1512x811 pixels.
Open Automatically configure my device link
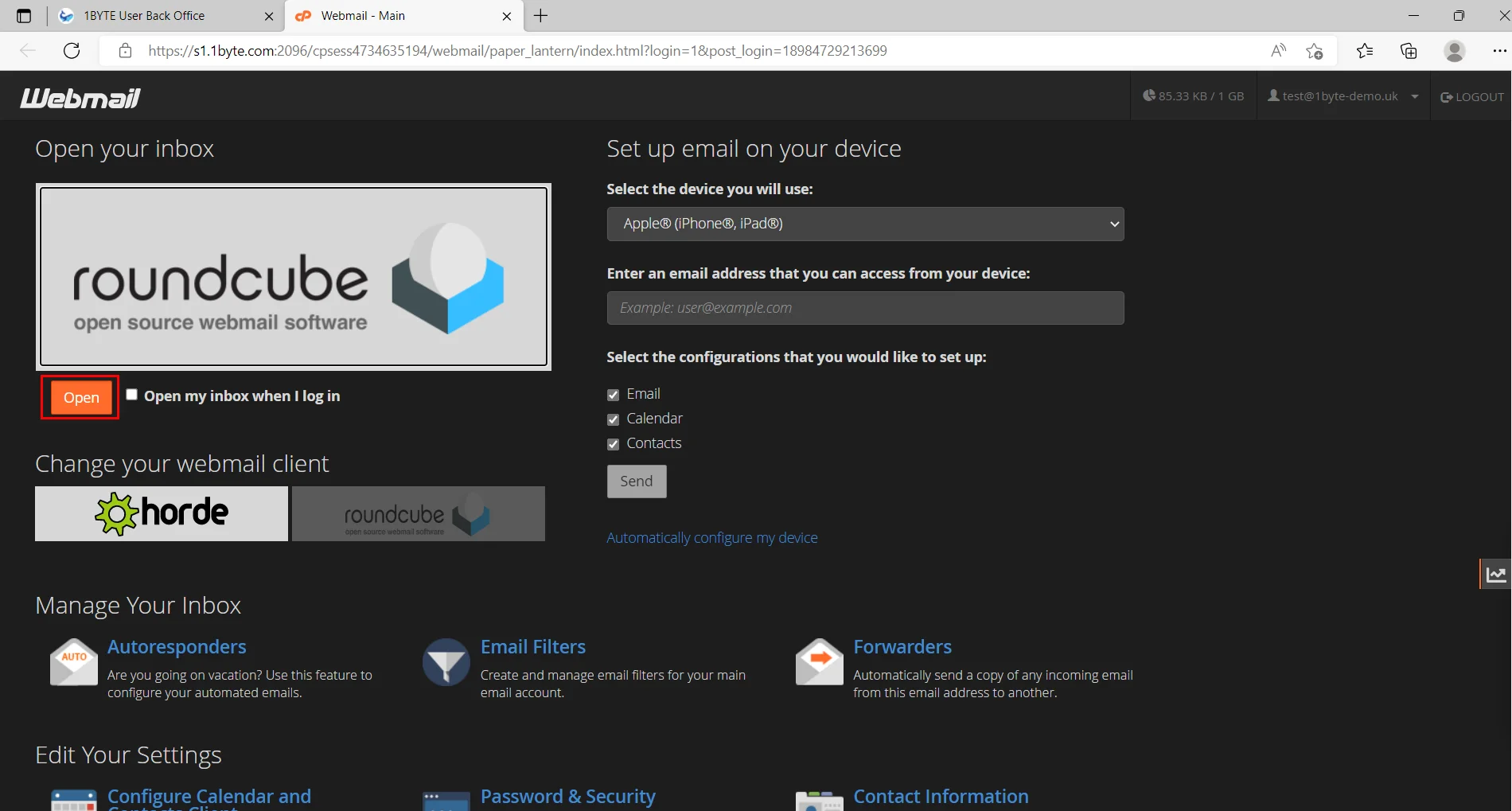point(712,537)
